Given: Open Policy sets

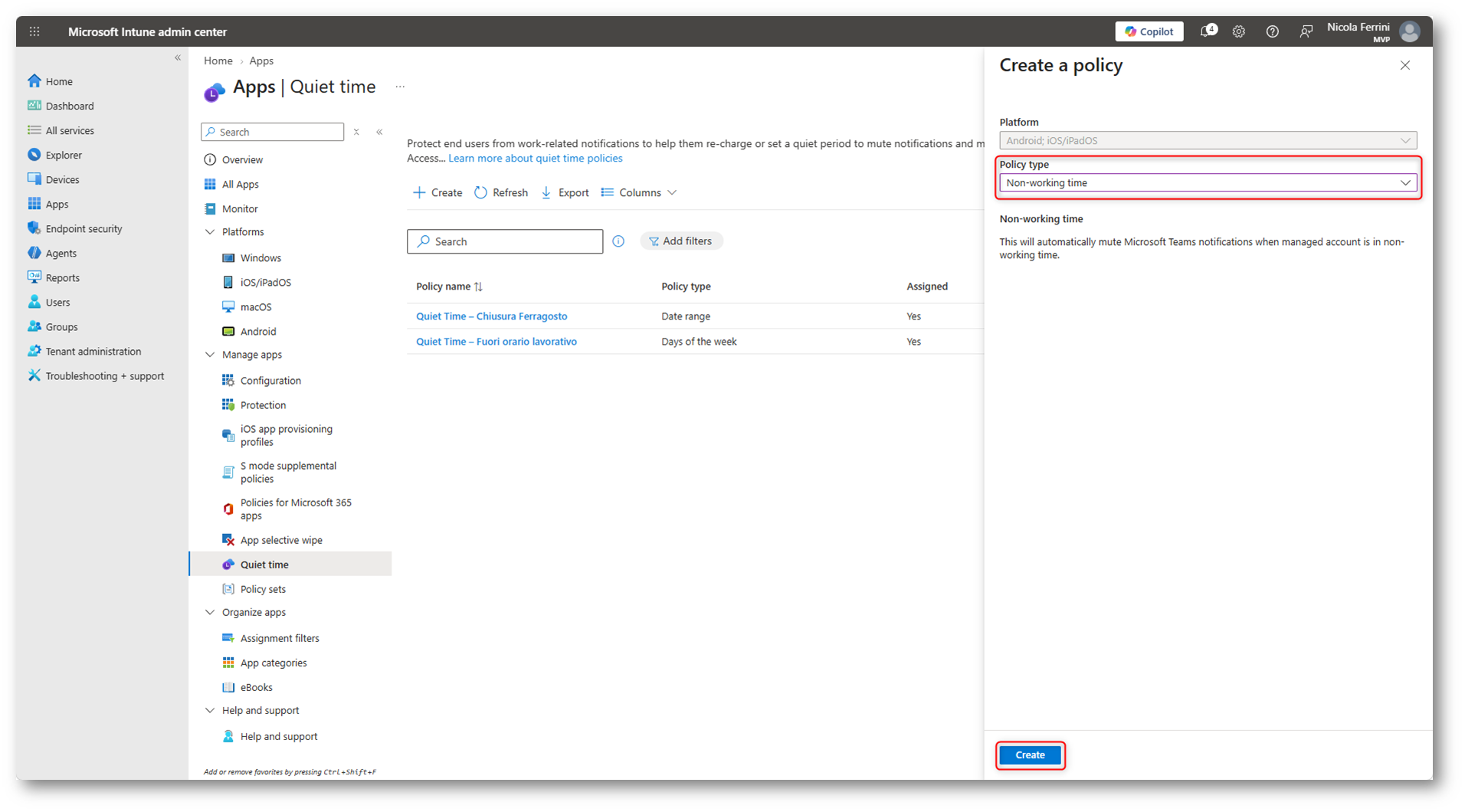Looking at the screenshot, I should point(263,589).
